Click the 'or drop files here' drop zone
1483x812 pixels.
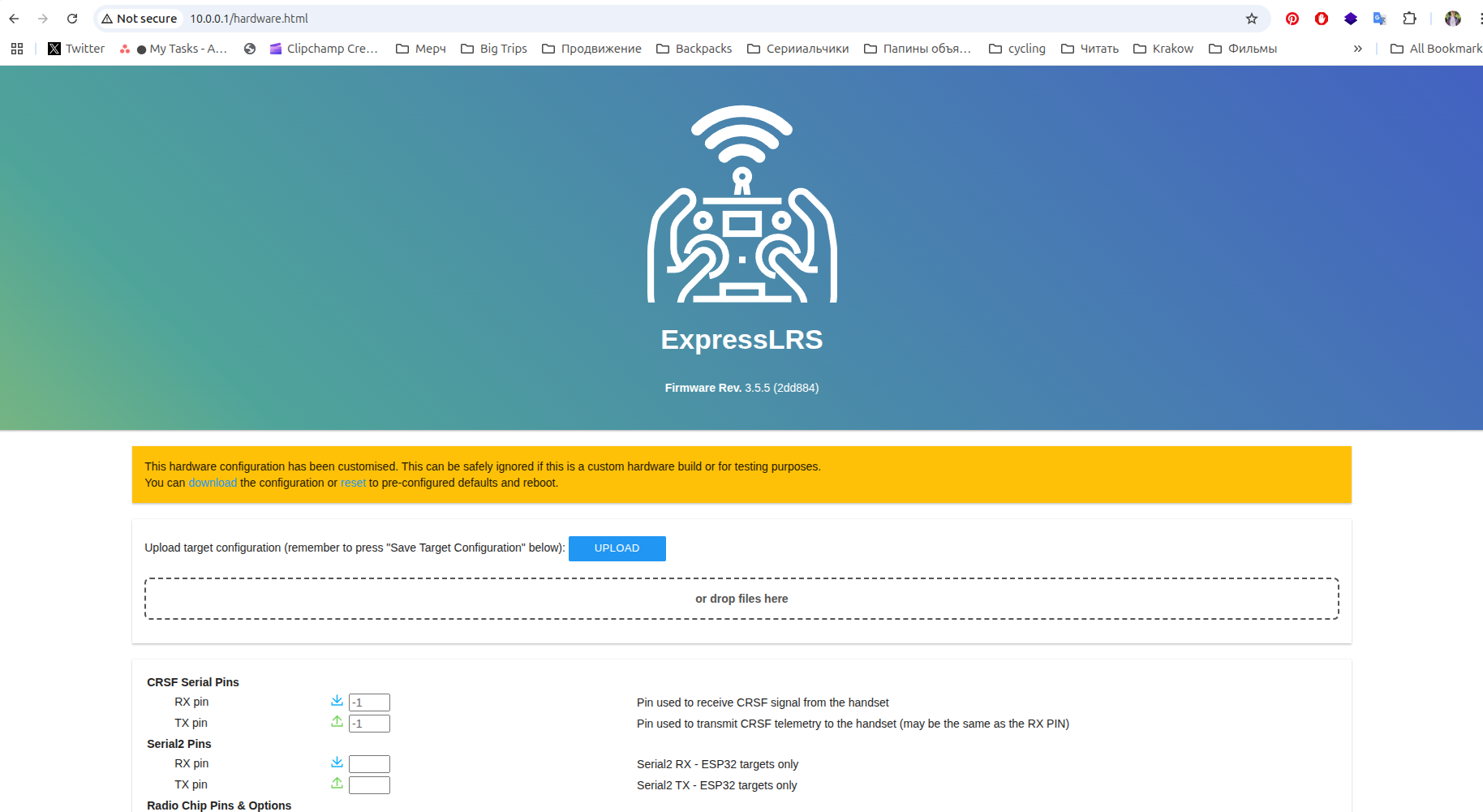[x=741, y=599]
